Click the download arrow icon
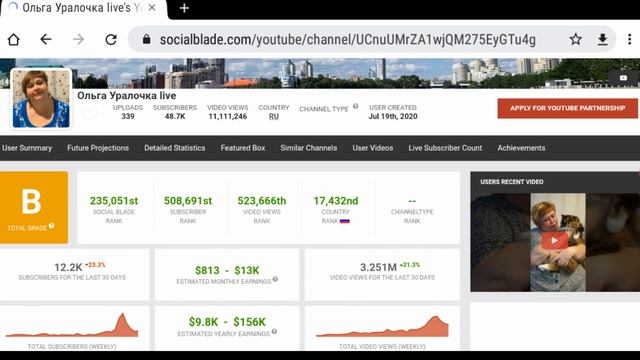The image size is (640, 360). point(602,40)
